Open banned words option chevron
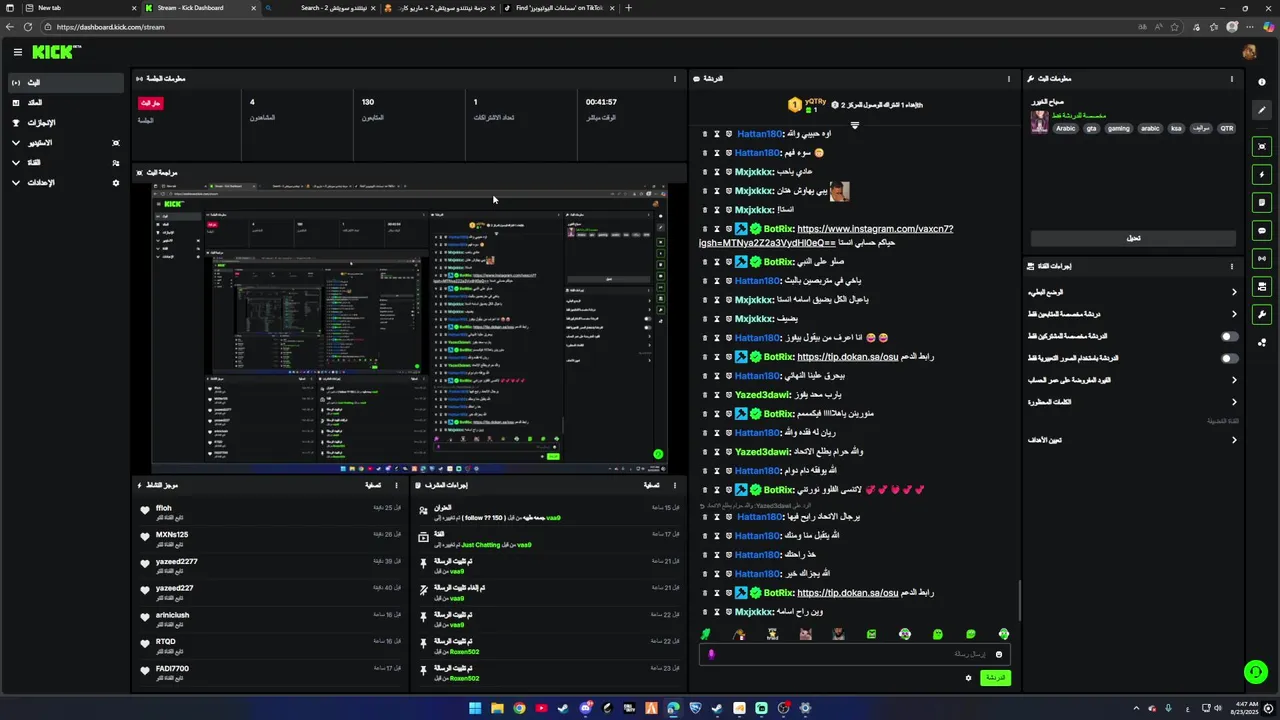1280x720 pixels. (1234, 402)
